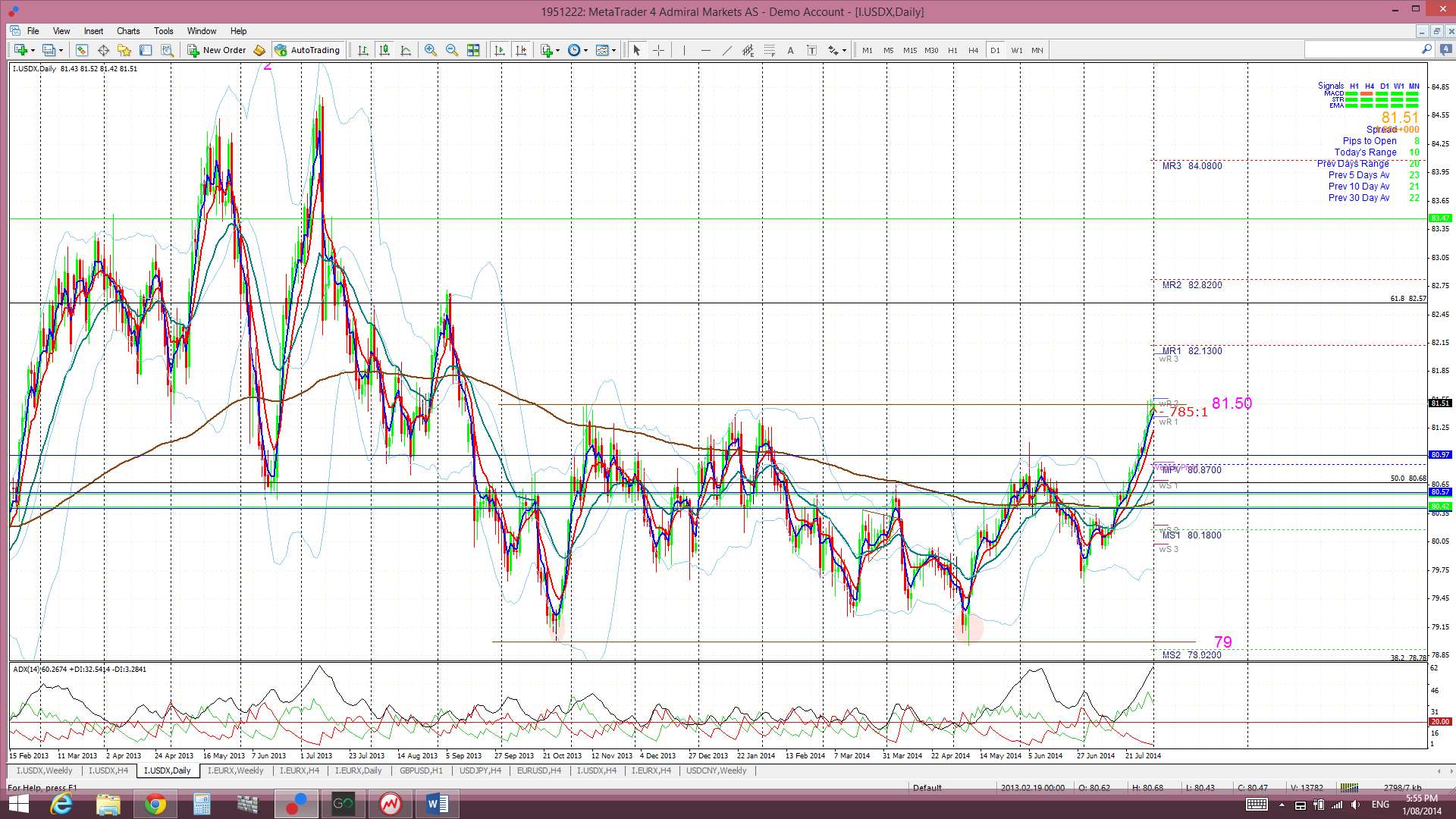Select the H4 timeframe button
Viewport: 1456px width, 819px height.
[974, 50]
